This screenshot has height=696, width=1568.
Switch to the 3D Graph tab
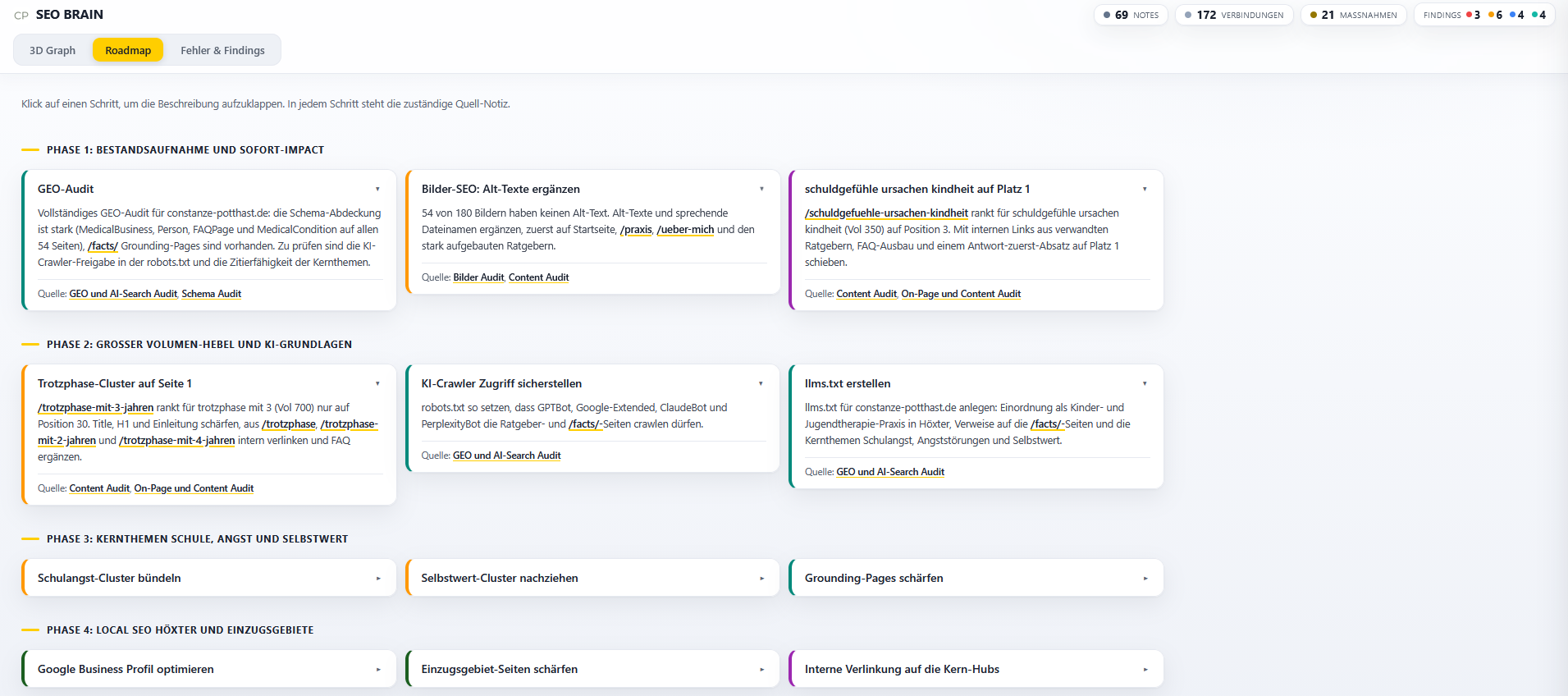(x=53, y=50)
